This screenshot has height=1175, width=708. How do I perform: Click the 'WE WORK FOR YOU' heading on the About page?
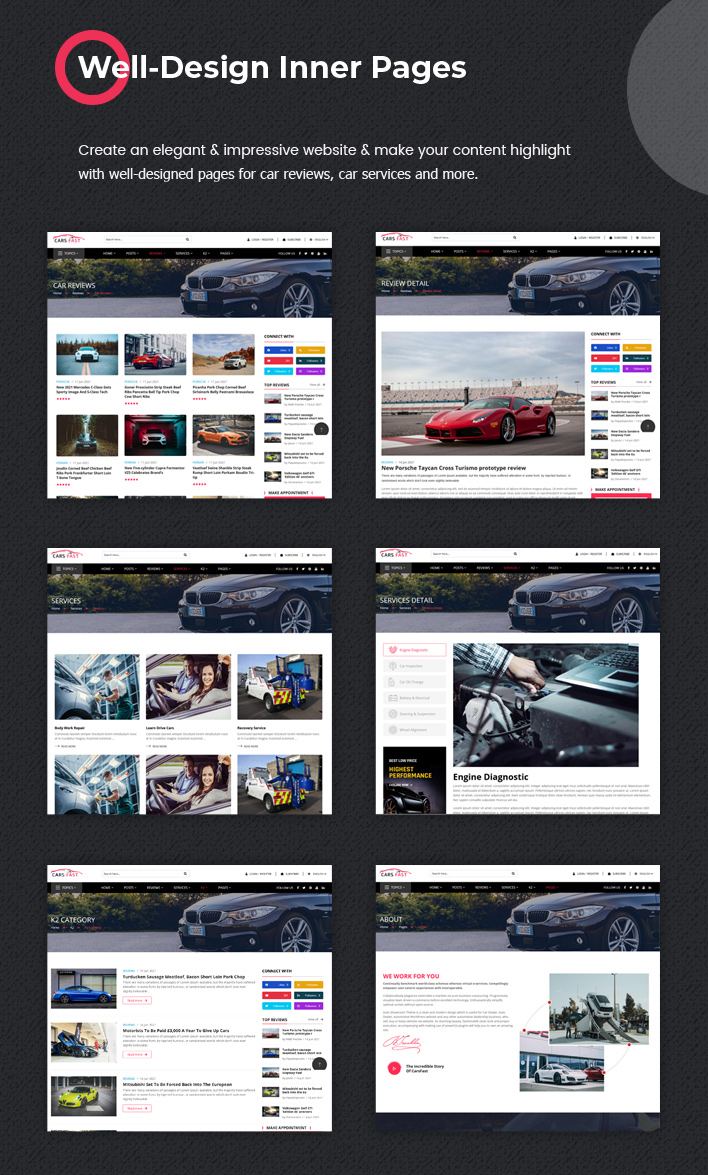pos(411,976)
